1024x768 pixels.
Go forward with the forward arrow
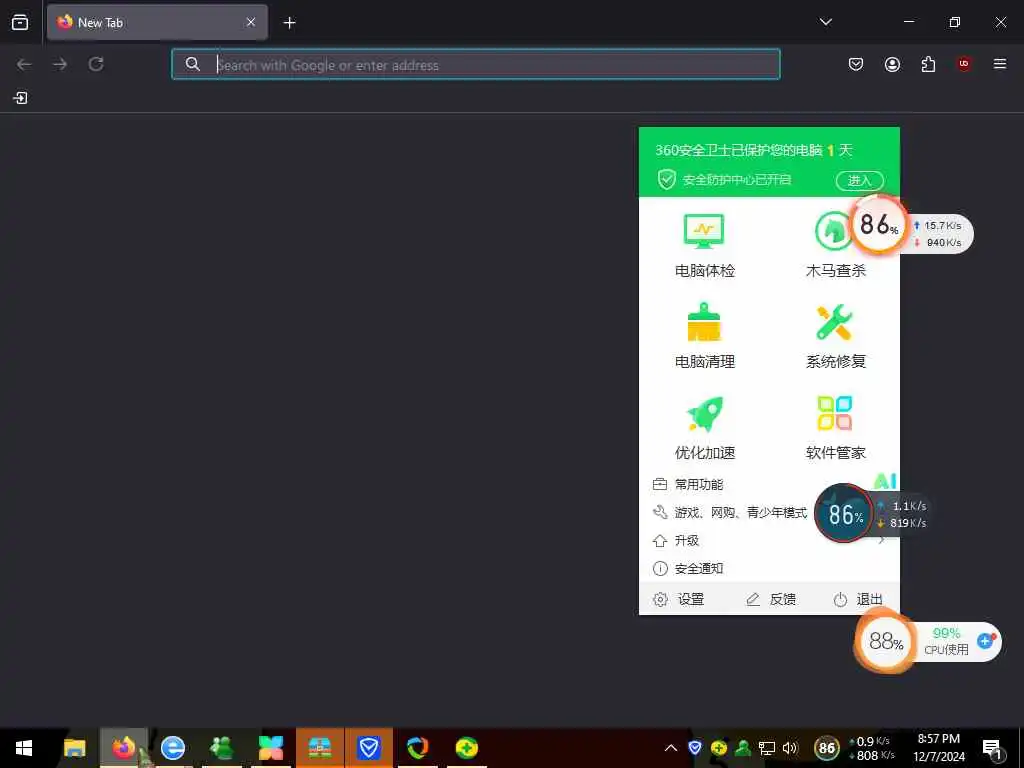point(60,64)
